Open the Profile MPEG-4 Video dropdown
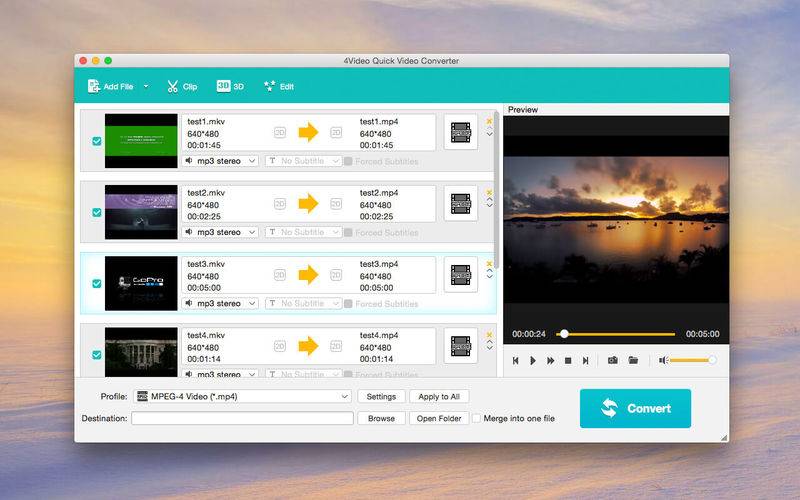Screen dimensions: 800x500 242,396
